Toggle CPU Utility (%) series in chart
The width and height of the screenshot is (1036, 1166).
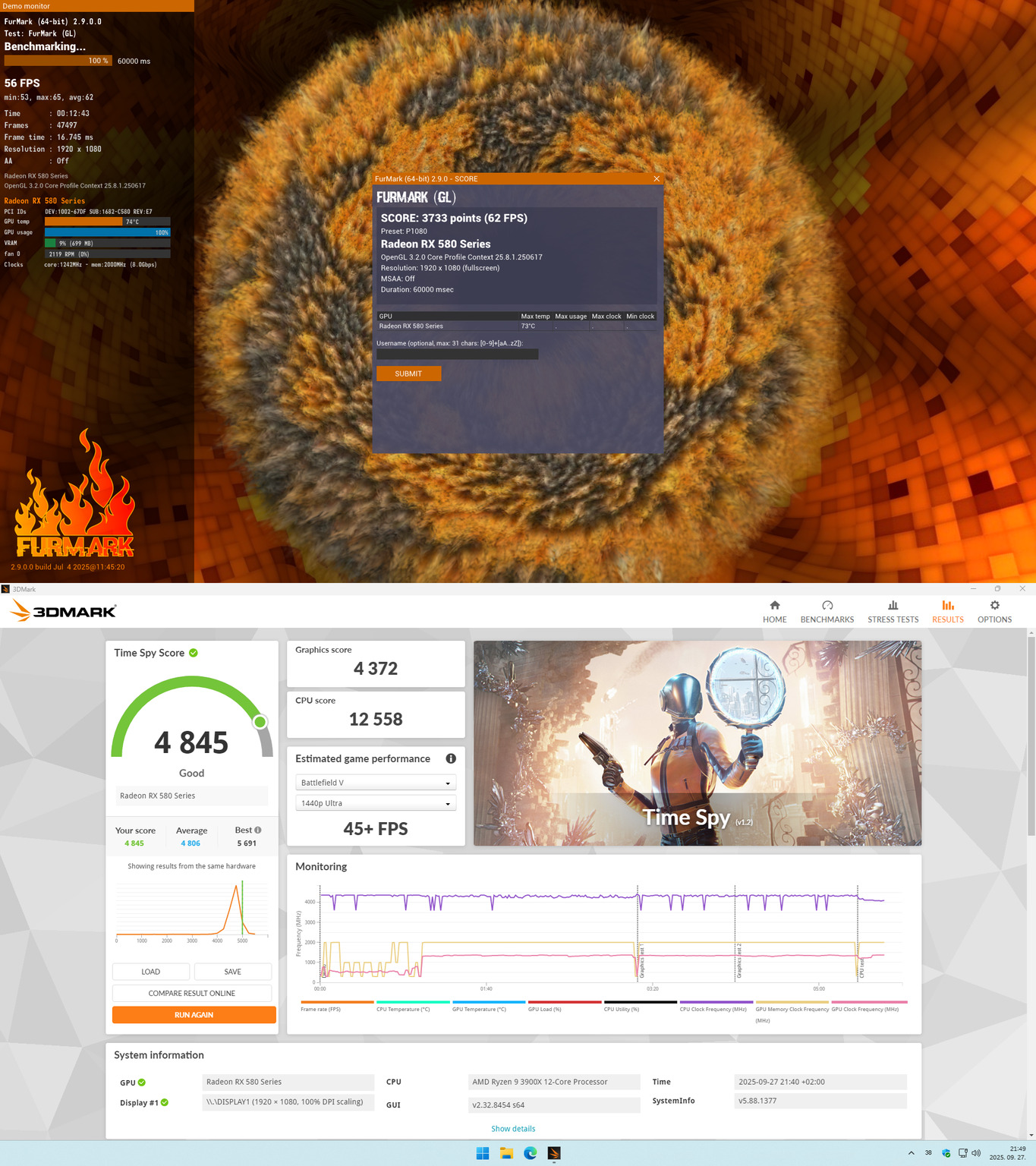click(x=641, y=1007)
